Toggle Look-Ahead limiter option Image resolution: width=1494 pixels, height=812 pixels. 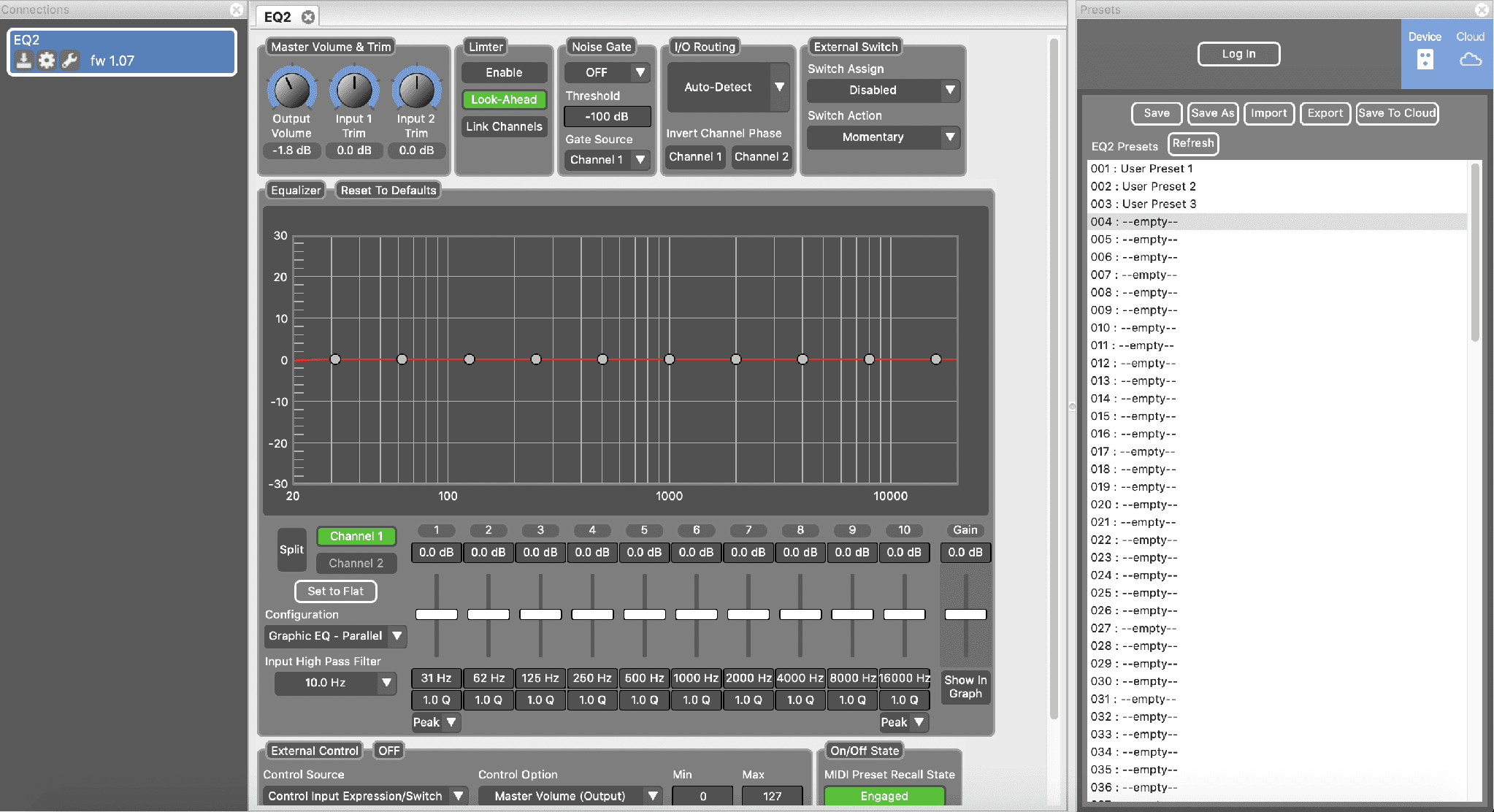pyautogui.click(x=504, y=99)
